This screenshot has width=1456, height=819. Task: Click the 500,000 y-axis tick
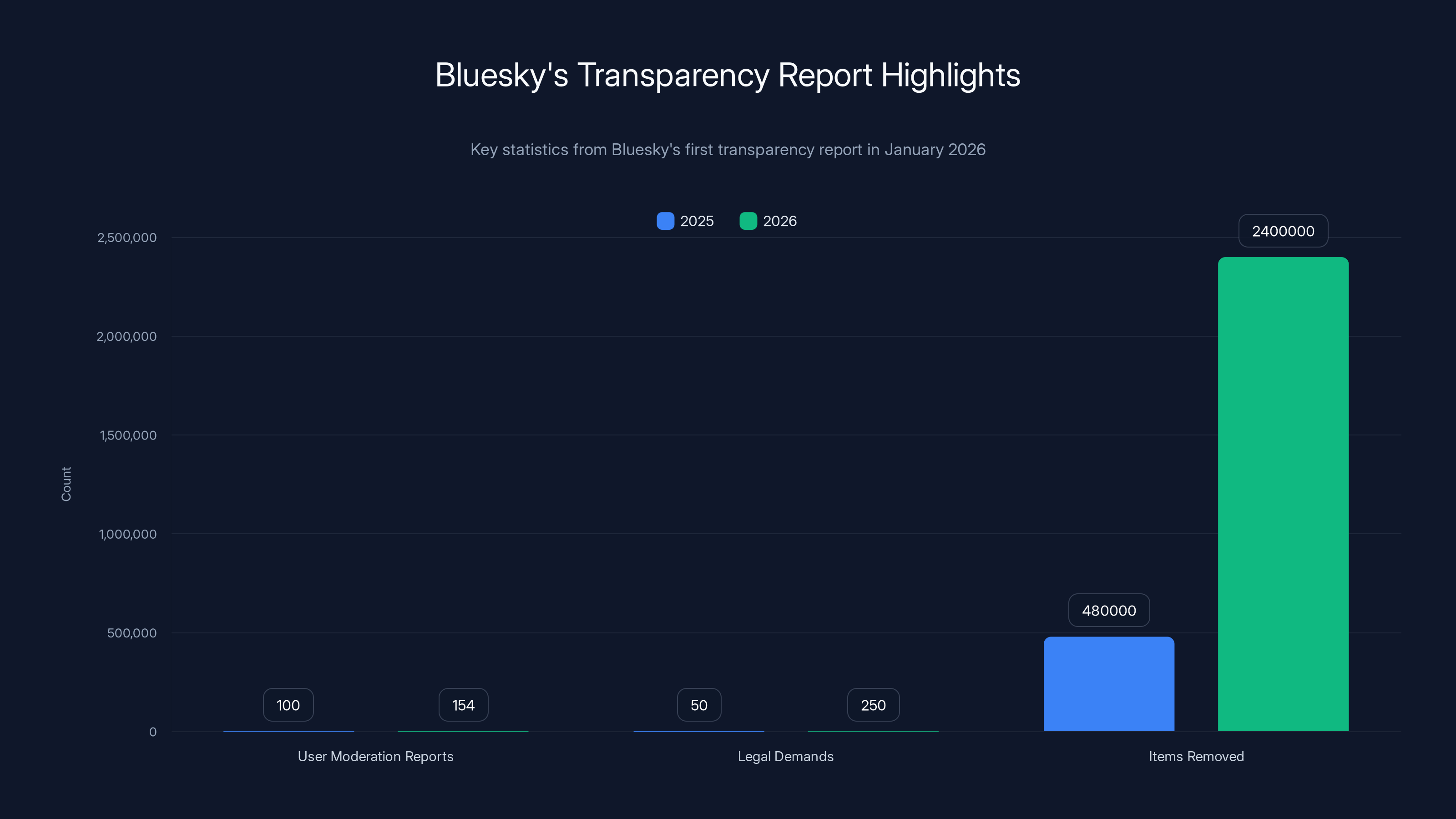tap(132, 633)
